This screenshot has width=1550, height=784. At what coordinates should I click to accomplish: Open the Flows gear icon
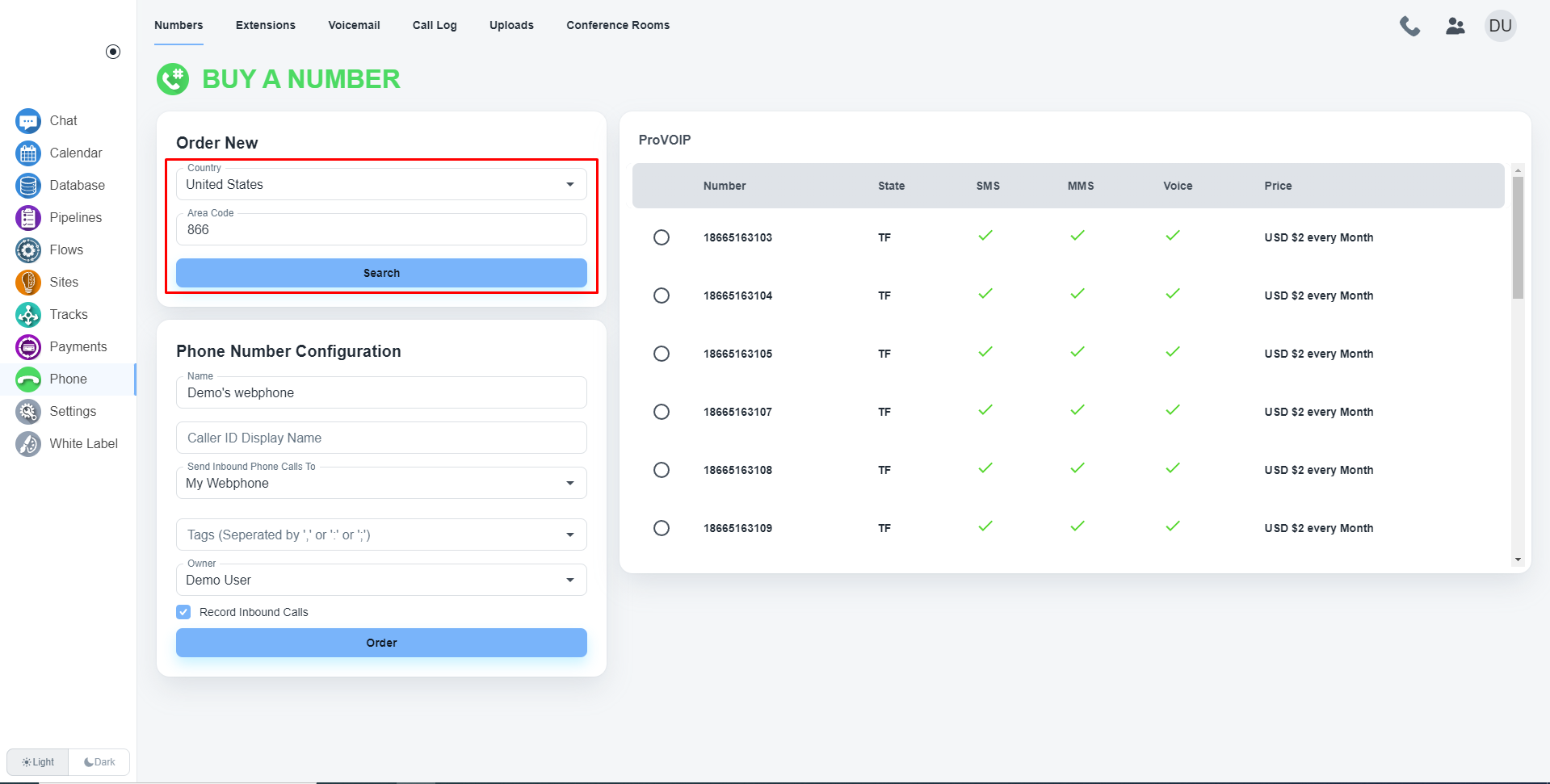coord(28,250)
